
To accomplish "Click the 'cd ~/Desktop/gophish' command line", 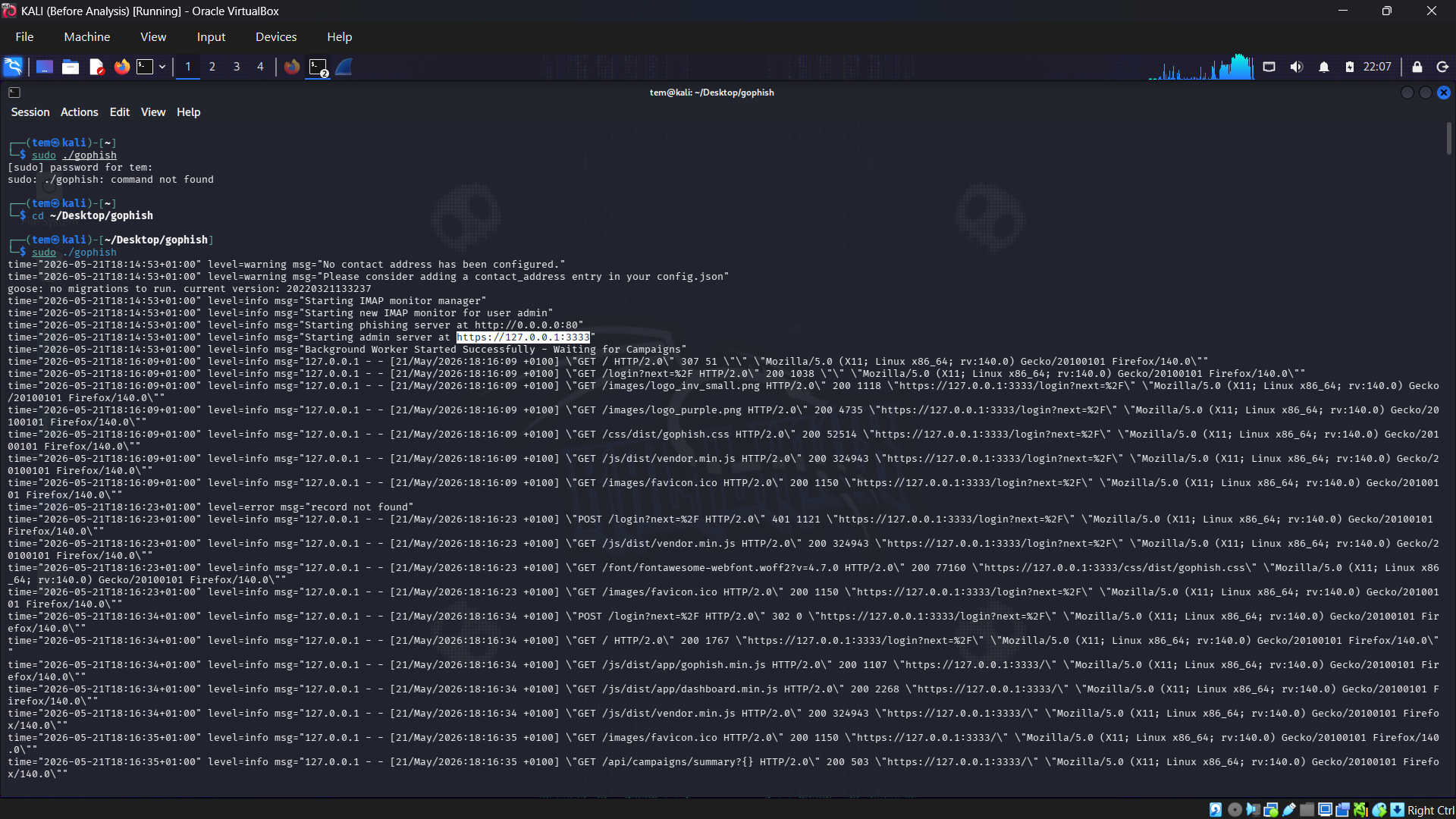I will tap(93, 216).
